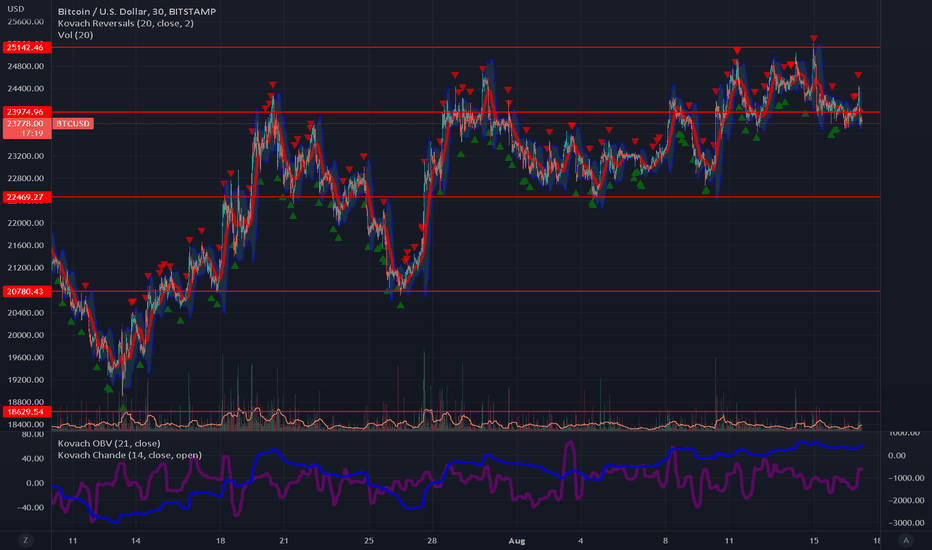This screenshot has height=550, width=932.
Task: Click the timezone Z button at bottom left
Action: tap(25, 540)
